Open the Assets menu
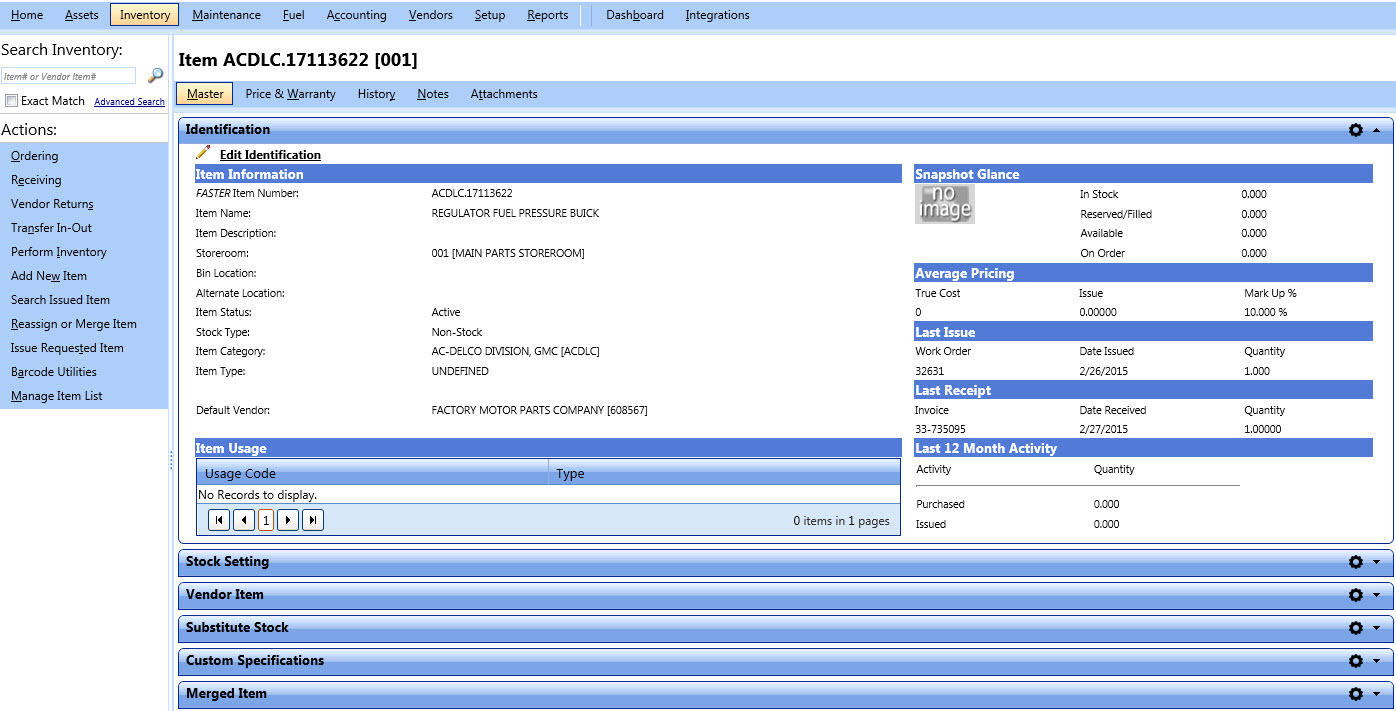This screenshot has width=1396, height=711. (x=82, y=15)
